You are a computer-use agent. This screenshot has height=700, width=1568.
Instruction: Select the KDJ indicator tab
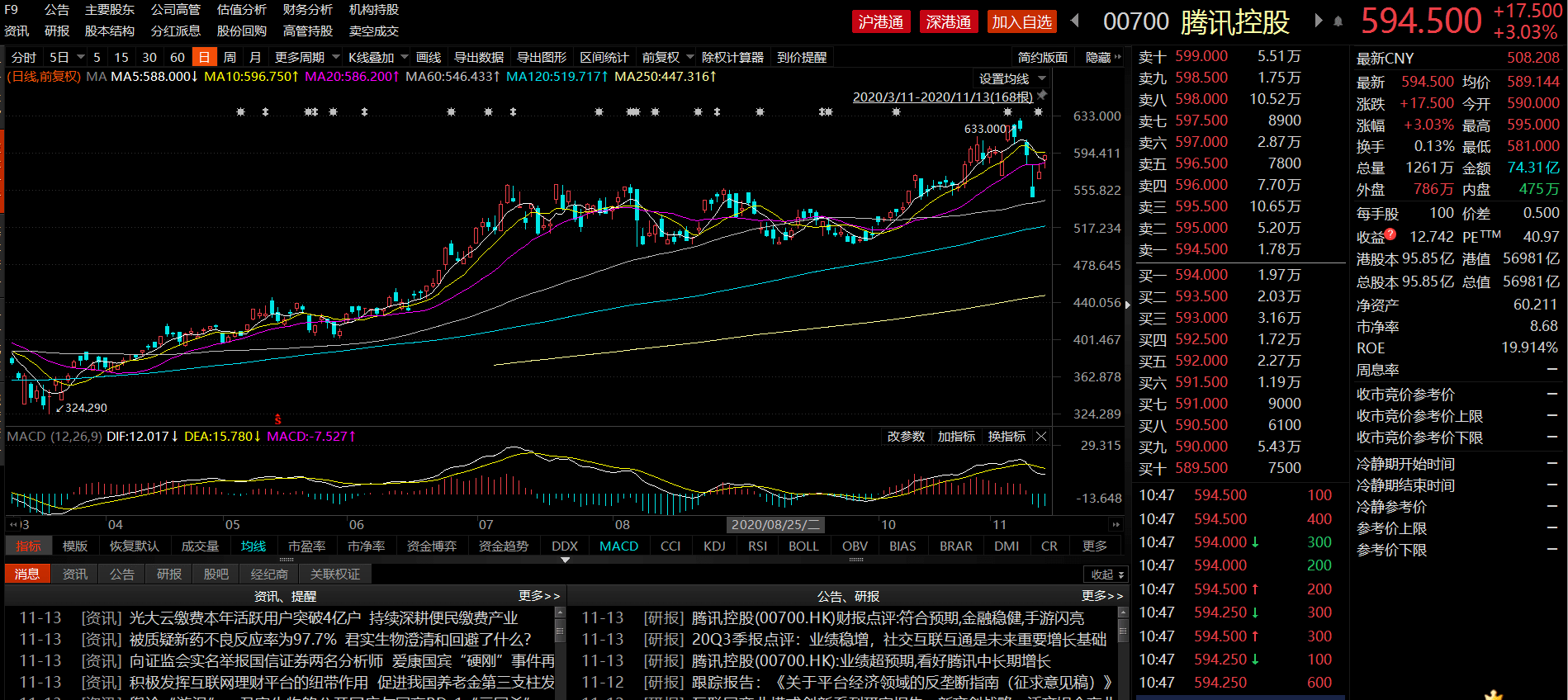point(714,546)
